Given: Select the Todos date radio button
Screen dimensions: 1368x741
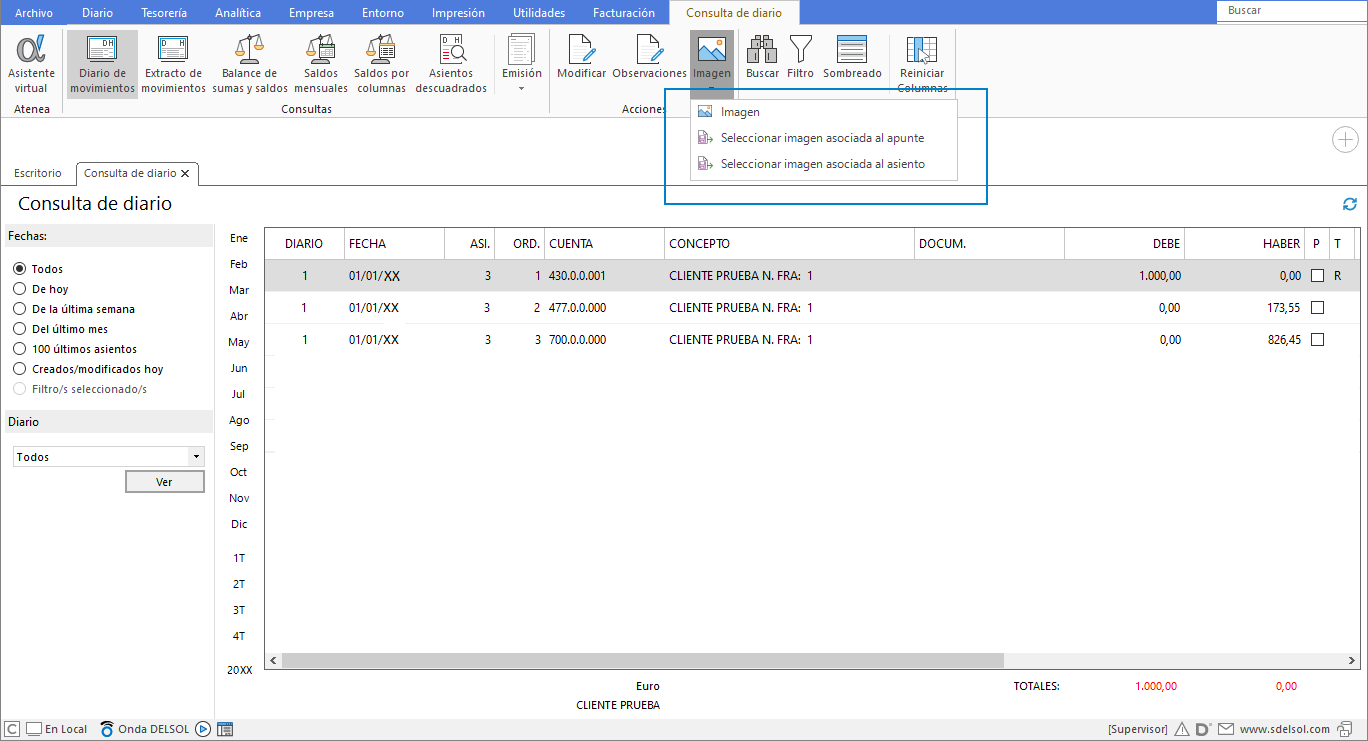Looking at the screenshot, I should (x=19, y=269).
